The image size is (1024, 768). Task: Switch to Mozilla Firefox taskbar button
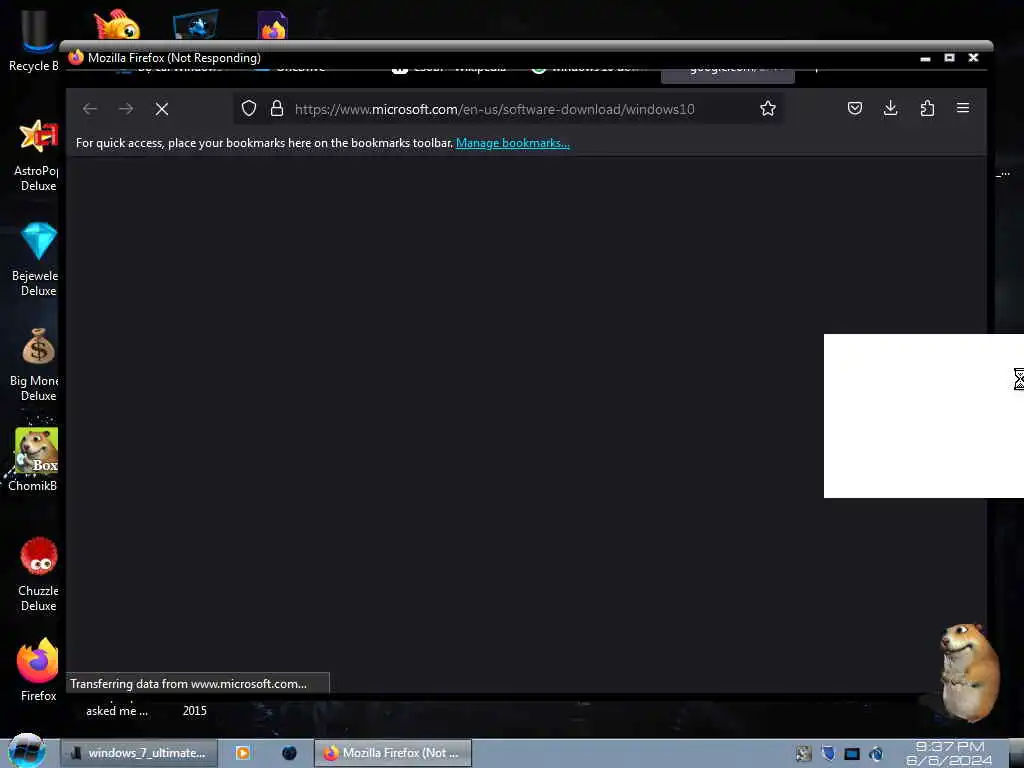(x=392, y=753)
